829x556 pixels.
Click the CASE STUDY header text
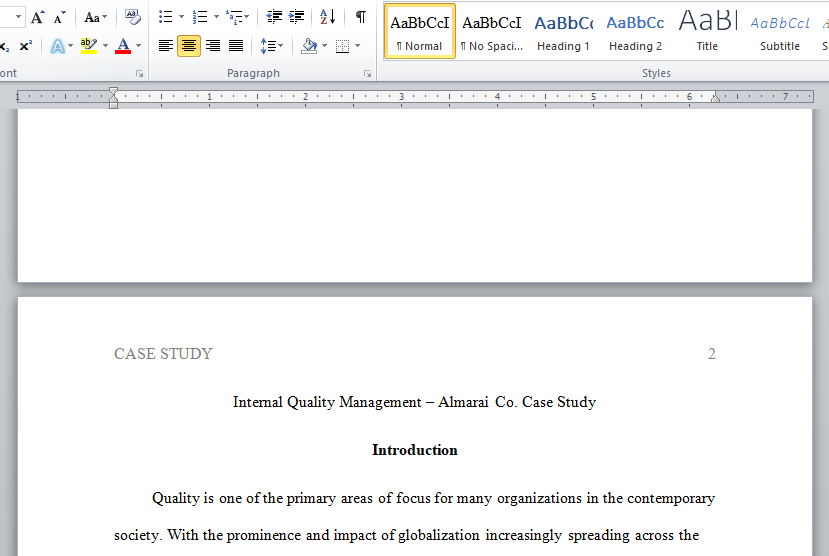pyautogui.click(x=163, y=354)
